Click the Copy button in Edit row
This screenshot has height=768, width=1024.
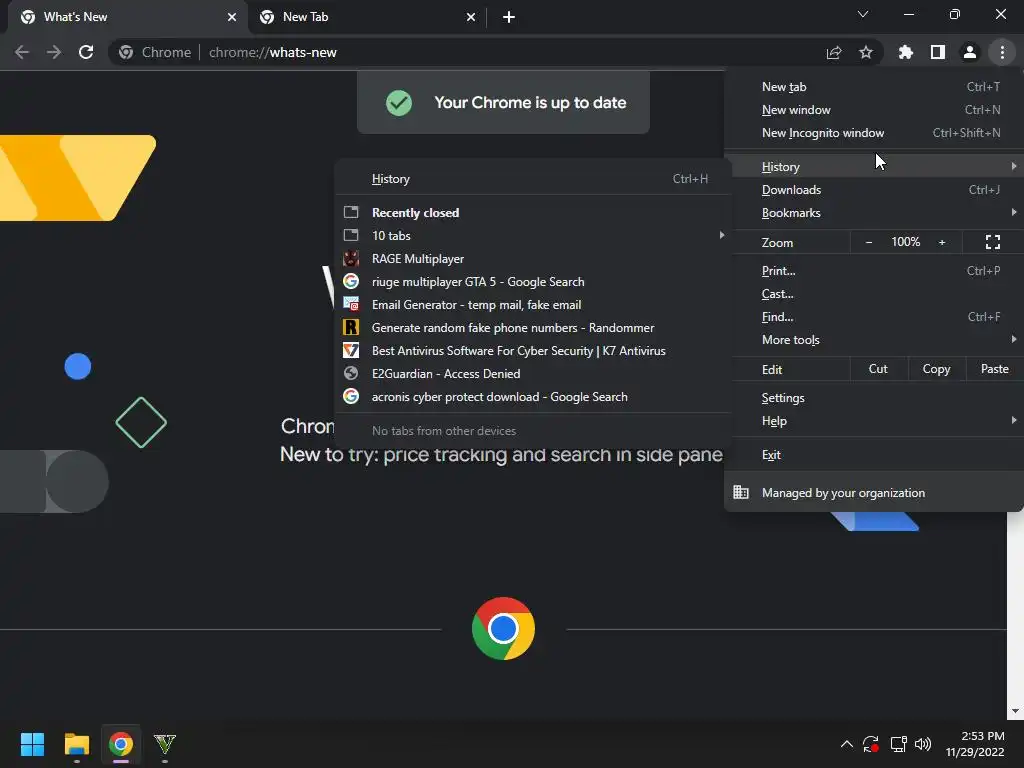936,369
